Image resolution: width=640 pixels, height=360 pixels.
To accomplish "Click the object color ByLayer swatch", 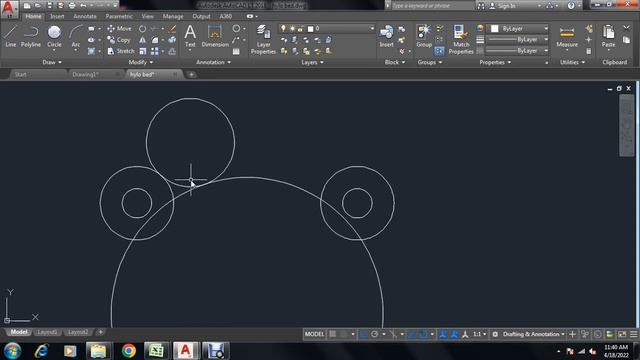I will [495, 29].
